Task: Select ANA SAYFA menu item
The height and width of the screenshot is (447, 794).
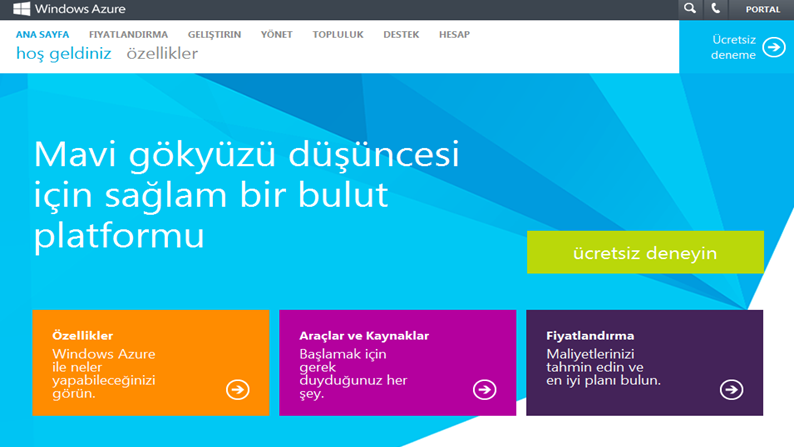Action: coord(42,34)
